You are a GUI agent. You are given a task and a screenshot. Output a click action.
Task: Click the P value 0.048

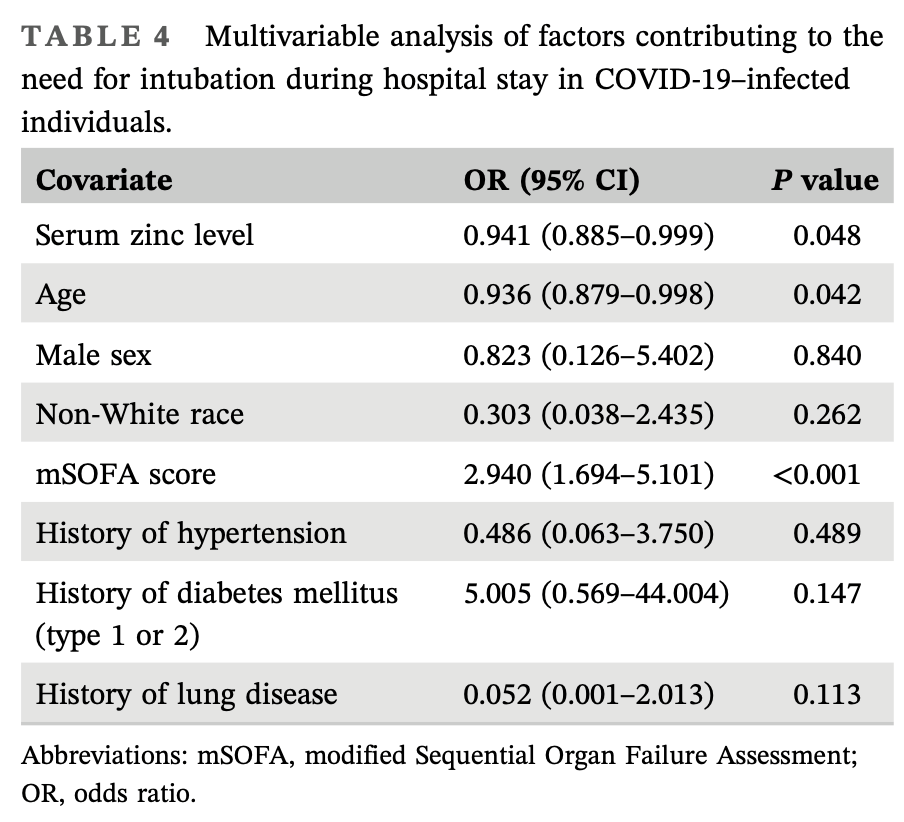tap(826, 235)
